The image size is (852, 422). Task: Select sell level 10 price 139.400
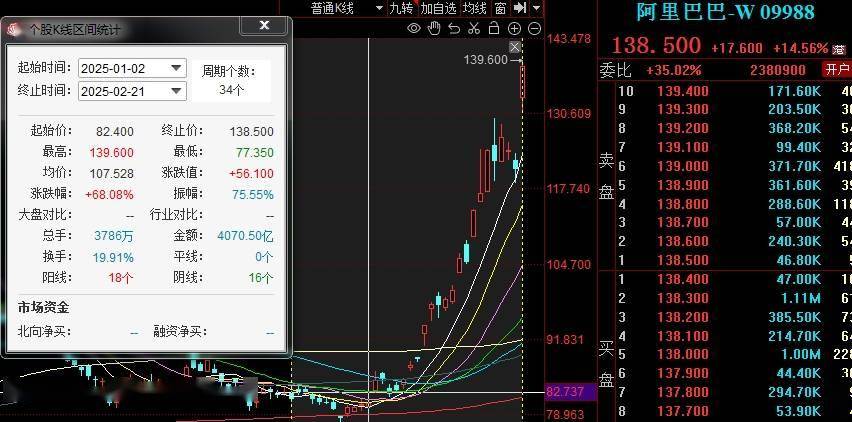(x=682, y=91)
